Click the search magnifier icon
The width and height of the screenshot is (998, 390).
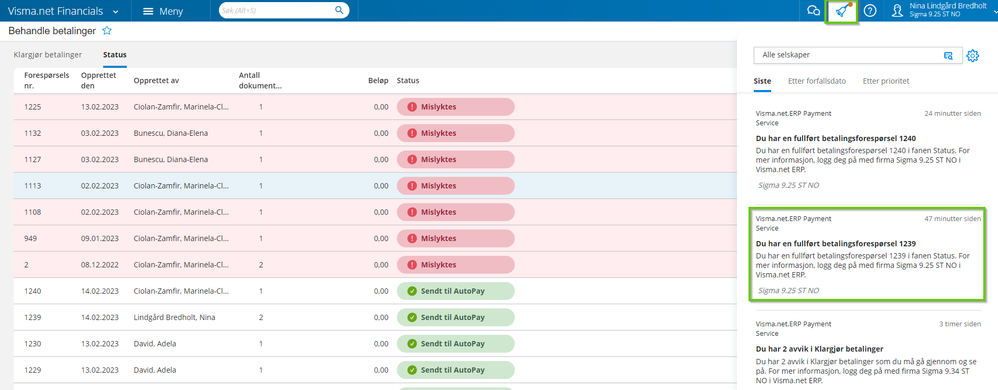click(x=339, y=10)
